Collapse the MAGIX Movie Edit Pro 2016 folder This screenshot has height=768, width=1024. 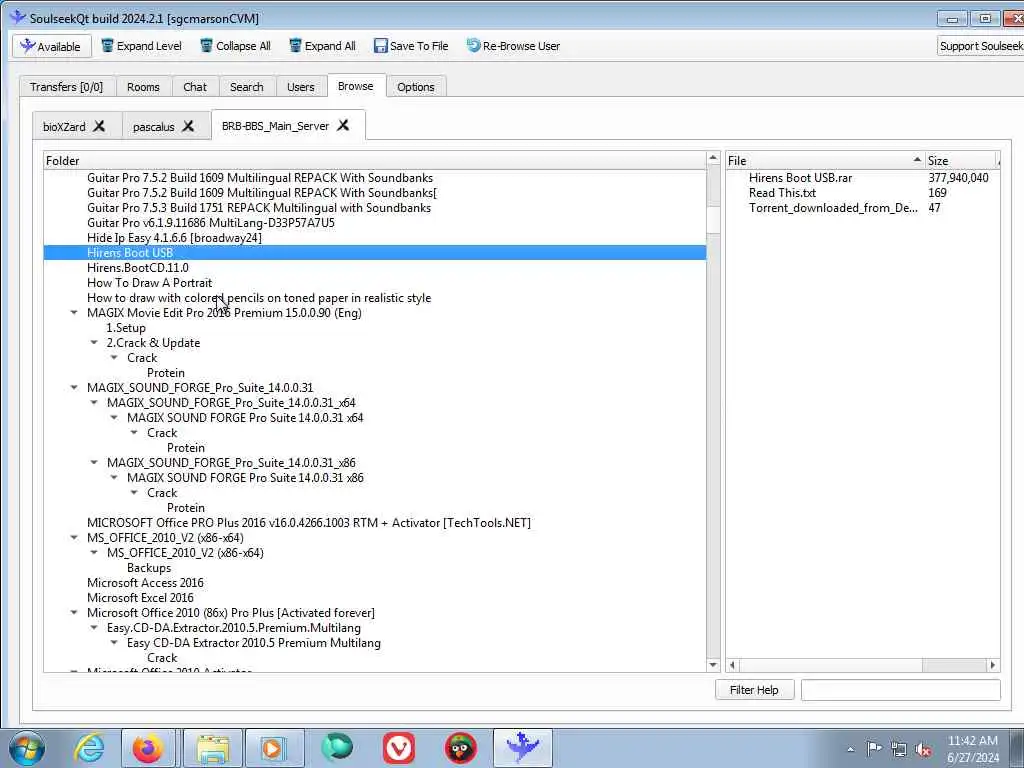click(x=74, y=313)
